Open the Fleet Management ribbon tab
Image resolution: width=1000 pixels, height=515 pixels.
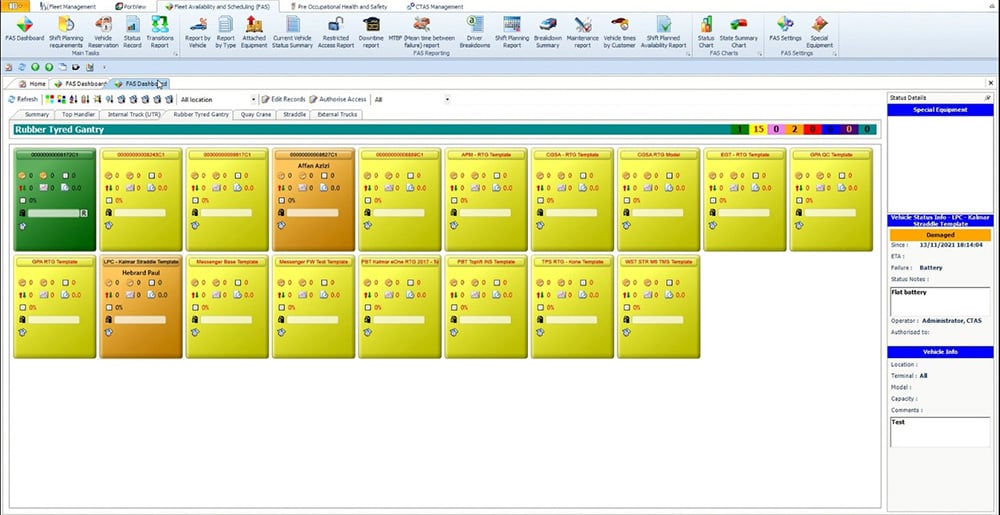pyautogui.click(x=68, y=6)
